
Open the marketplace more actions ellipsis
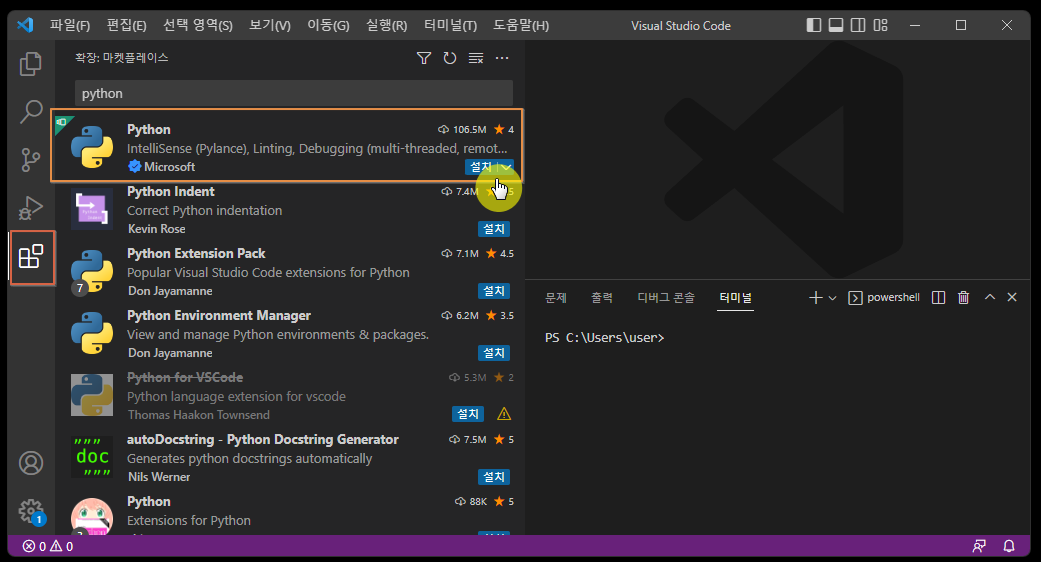[502, 58]
